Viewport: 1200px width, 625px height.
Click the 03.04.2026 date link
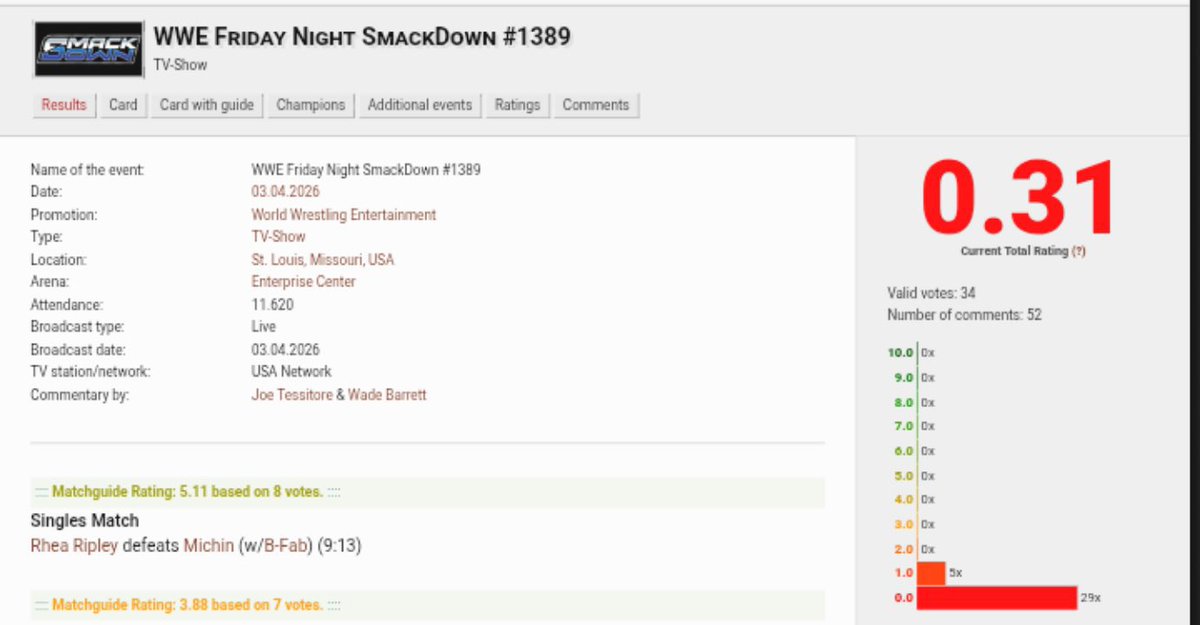[285, 192]
